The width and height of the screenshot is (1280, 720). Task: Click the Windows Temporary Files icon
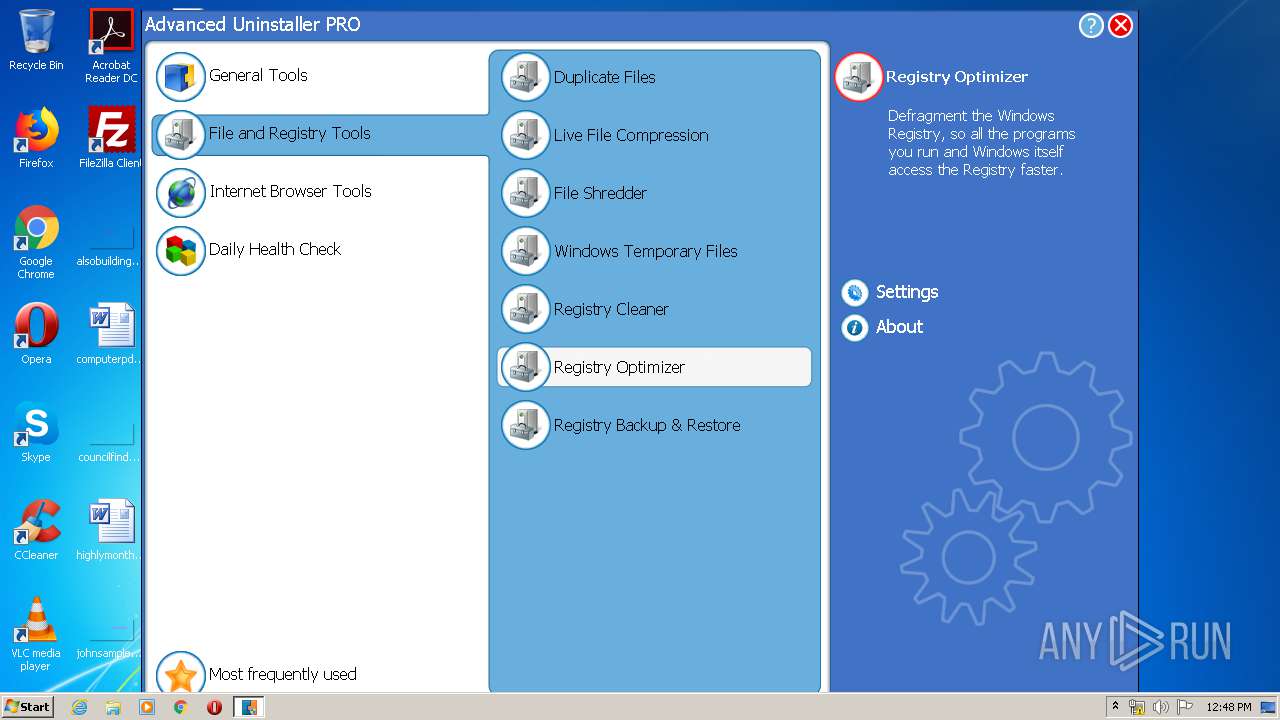[x=525, y=251]
